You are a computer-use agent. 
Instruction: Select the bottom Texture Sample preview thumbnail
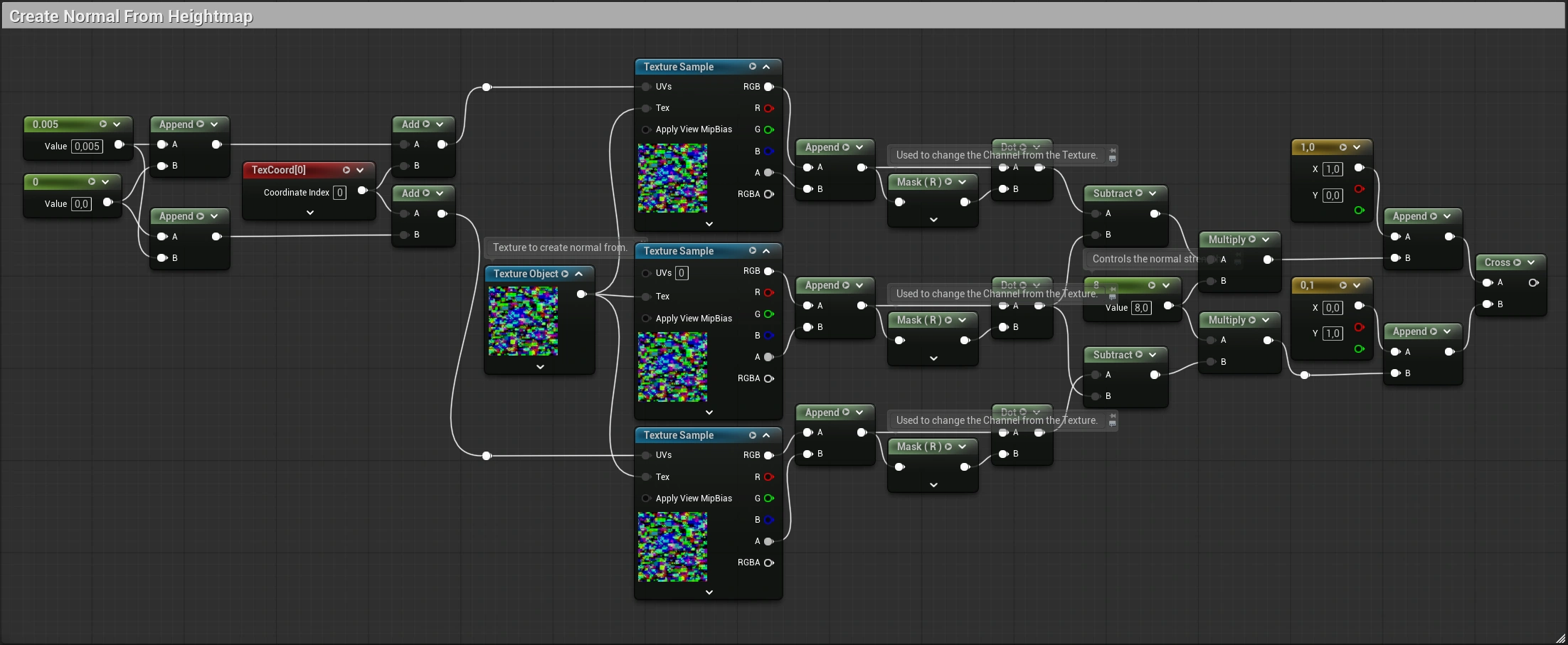(672, 548)
